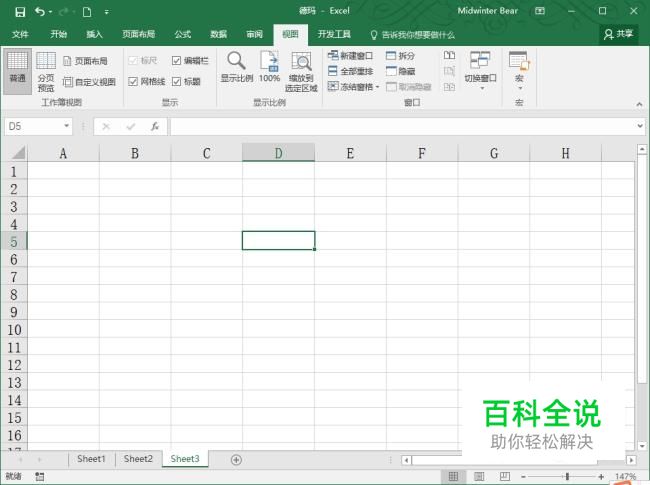650x485 pixels.
Task: Click the formula bar input field
Action: pos(403,126)
